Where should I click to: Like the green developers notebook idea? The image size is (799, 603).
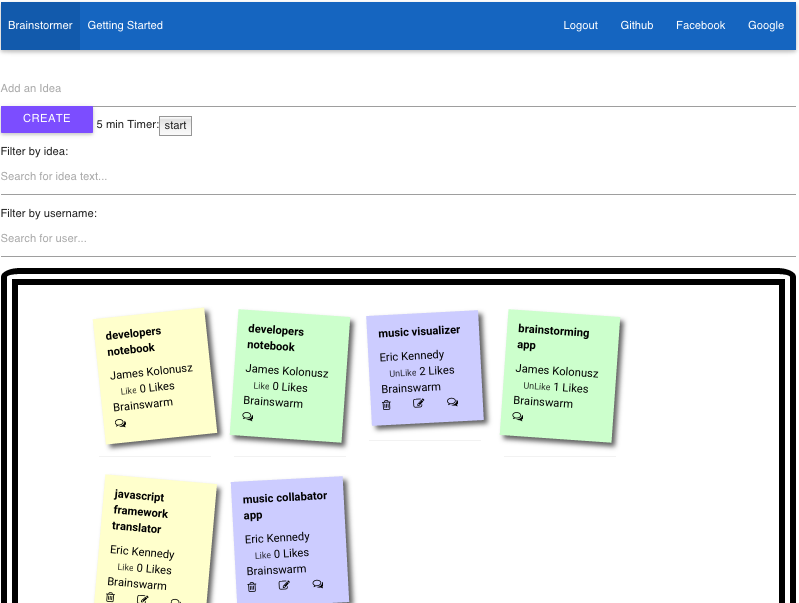pos(261,386)
